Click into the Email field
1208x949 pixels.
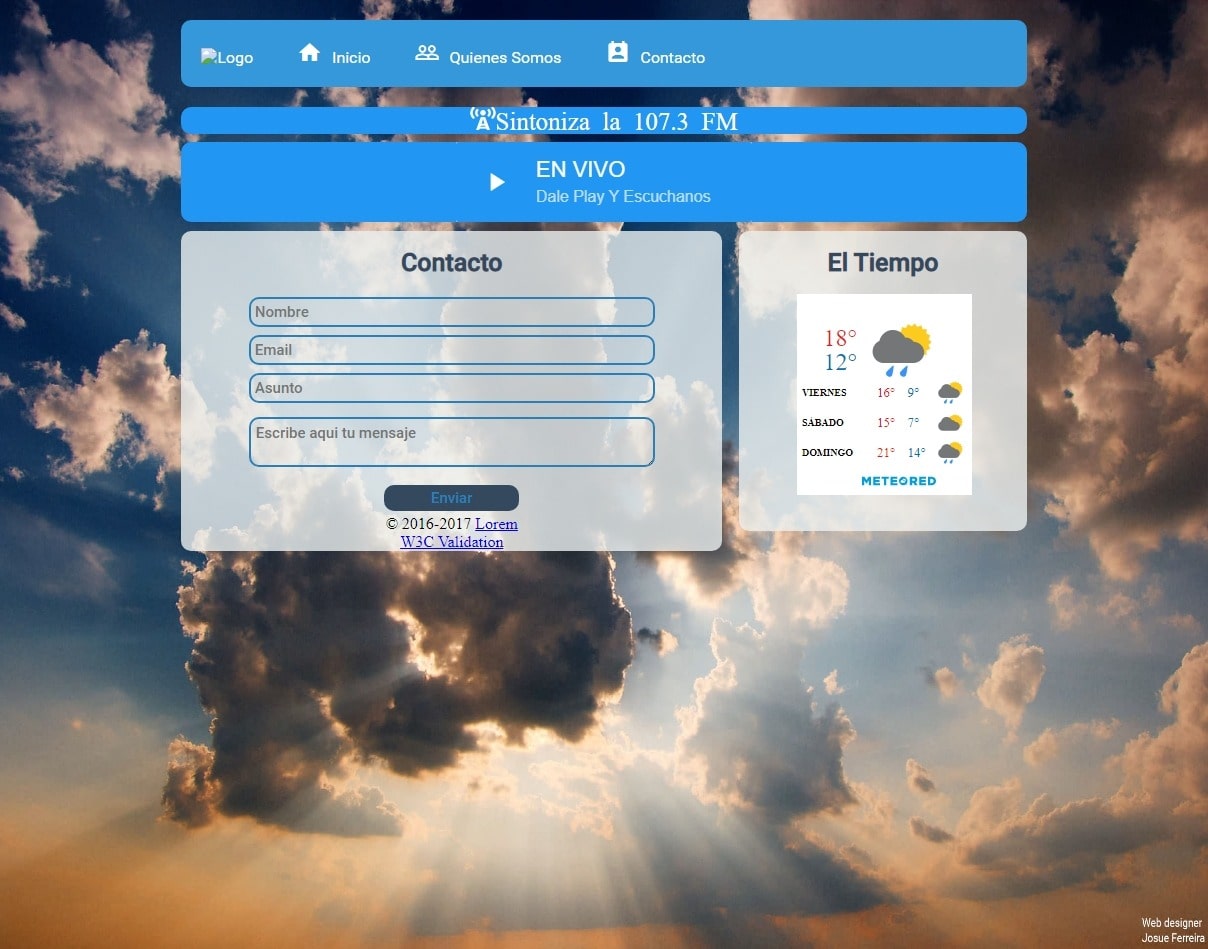click(451, 350)
